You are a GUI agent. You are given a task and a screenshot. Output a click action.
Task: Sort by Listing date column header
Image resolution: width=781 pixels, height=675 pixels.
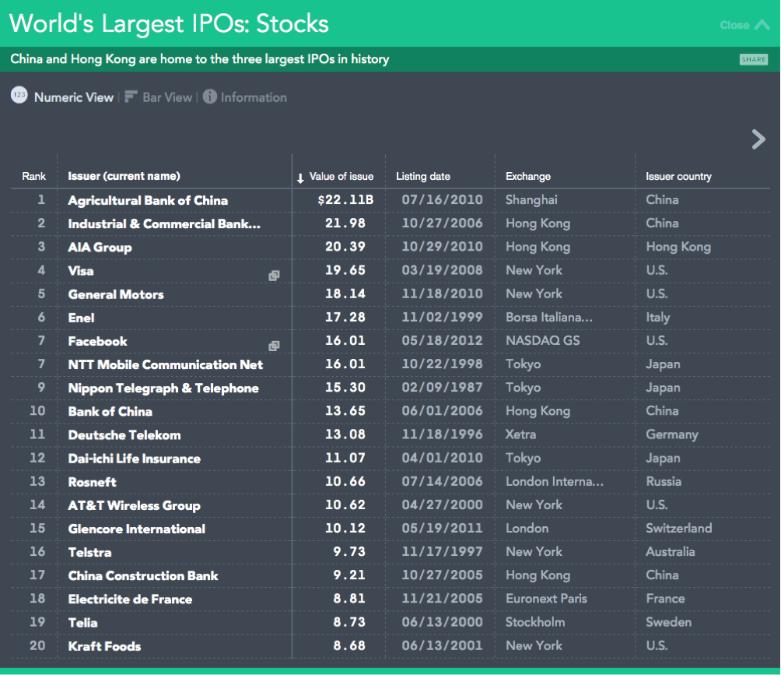coord(423,176)
